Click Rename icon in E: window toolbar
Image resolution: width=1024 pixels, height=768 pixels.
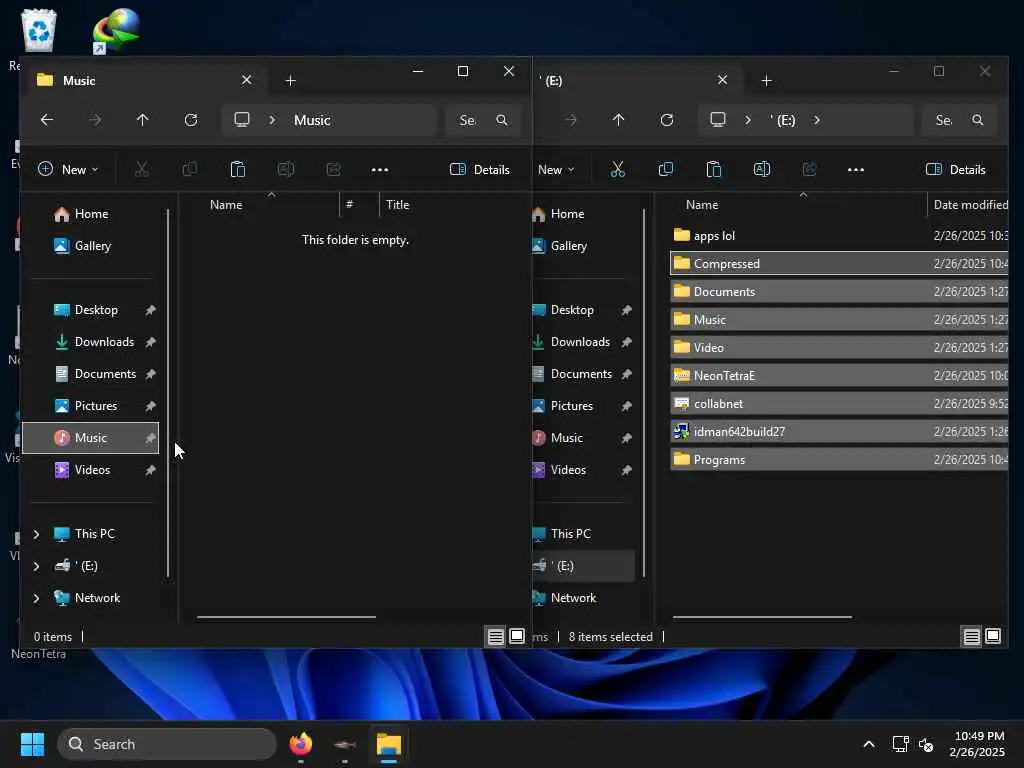(x=761, y=170)
